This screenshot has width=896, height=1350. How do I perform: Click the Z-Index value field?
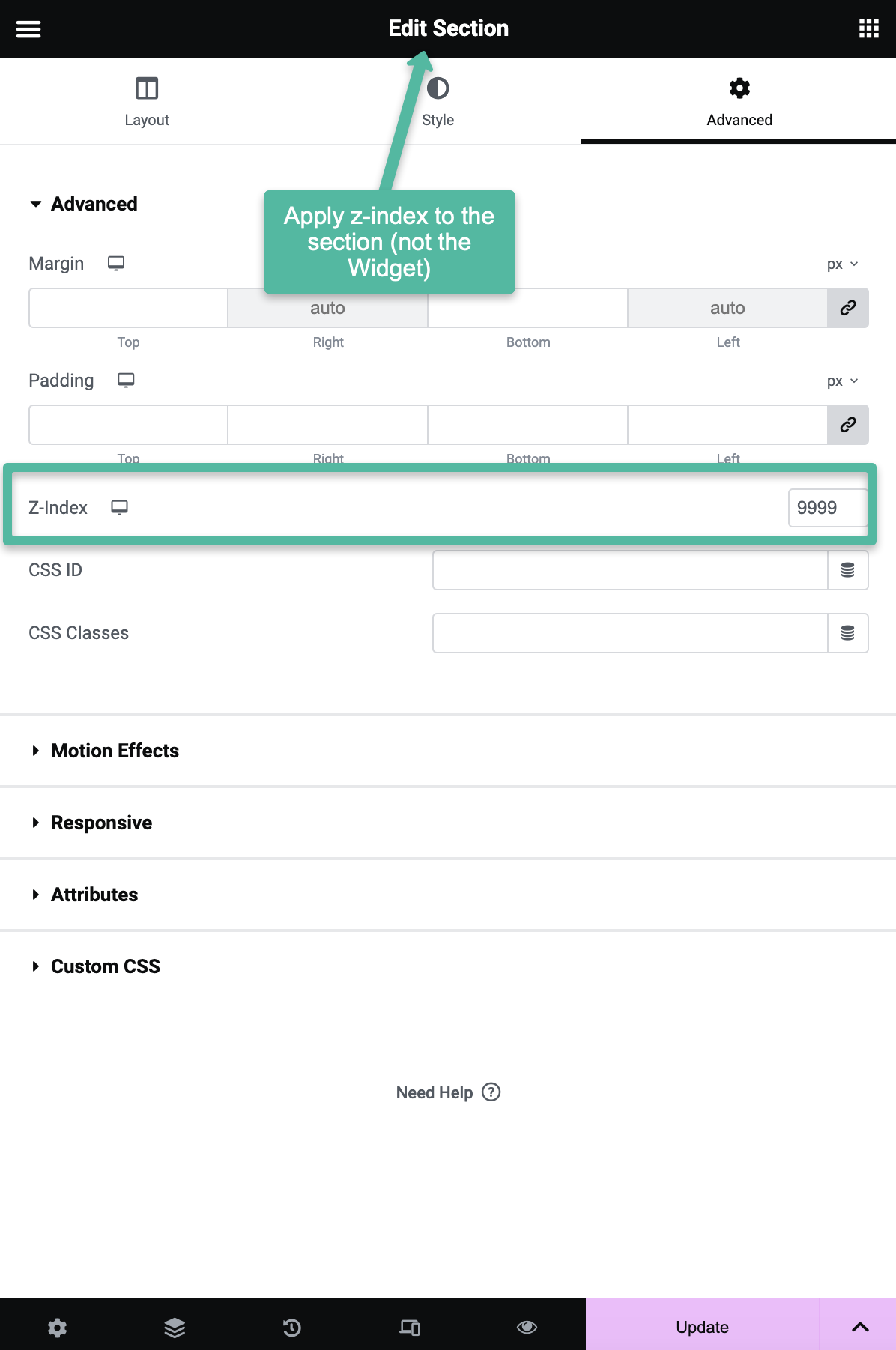coord(826,508)
